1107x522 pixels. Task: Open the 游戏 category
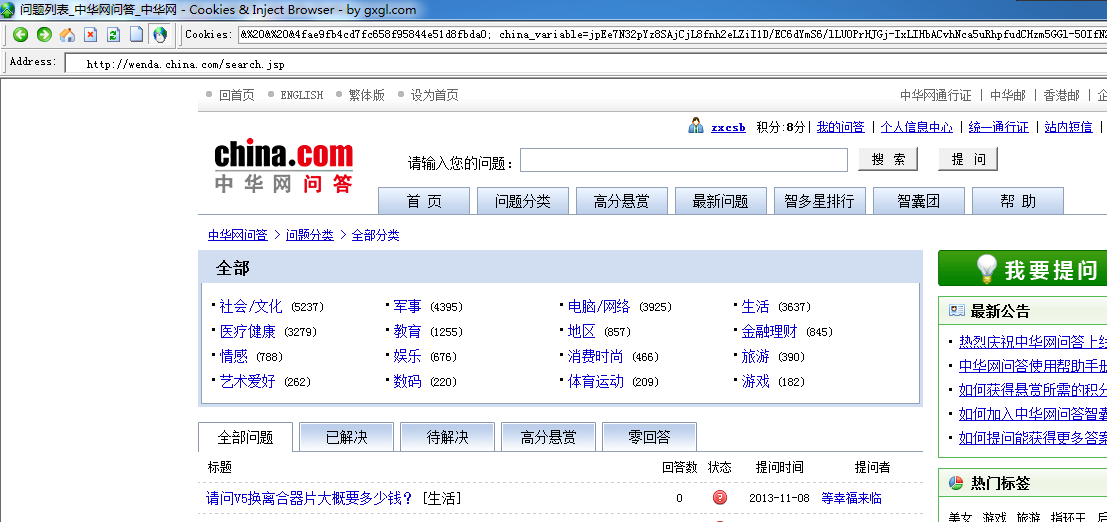click(x=755, y=381)
